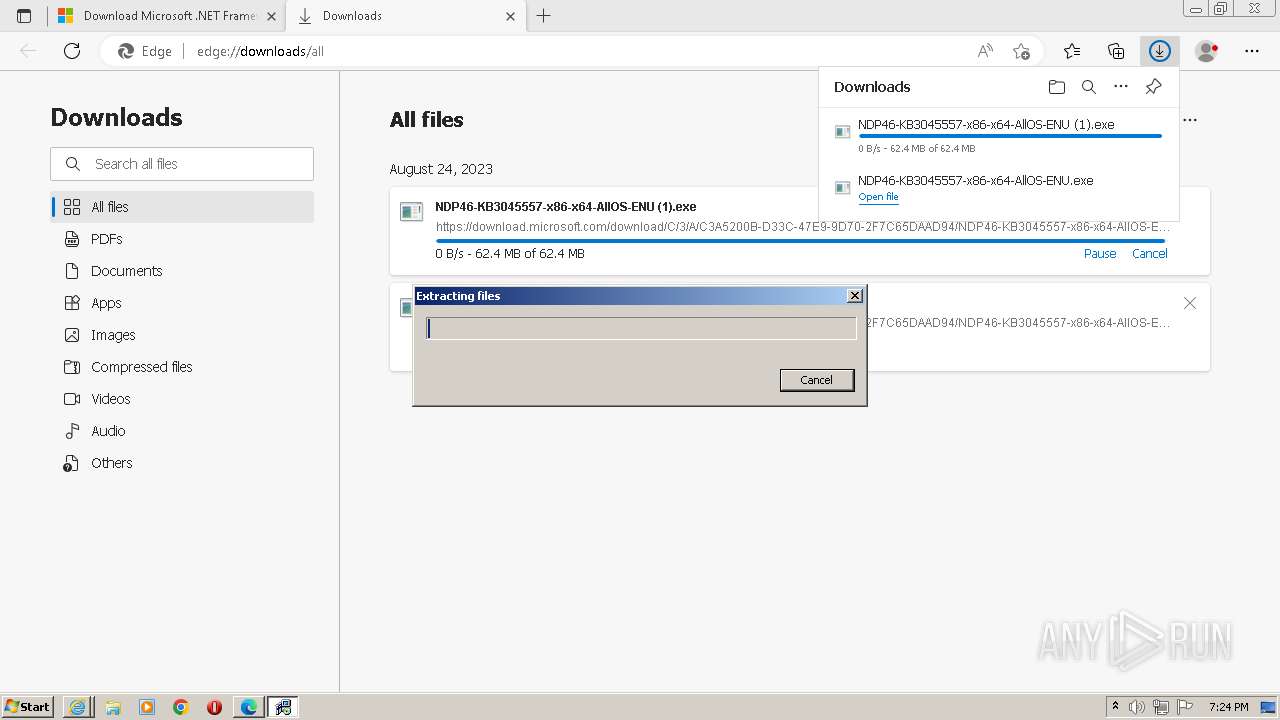The image size is (1280, 720).
Task: Show hidden system tray icons
Action: point(1115,707)
